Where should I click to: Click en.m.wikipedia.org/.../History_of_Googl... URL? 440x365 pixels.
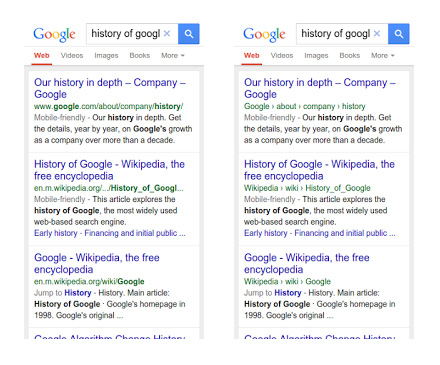pos(109,188)
